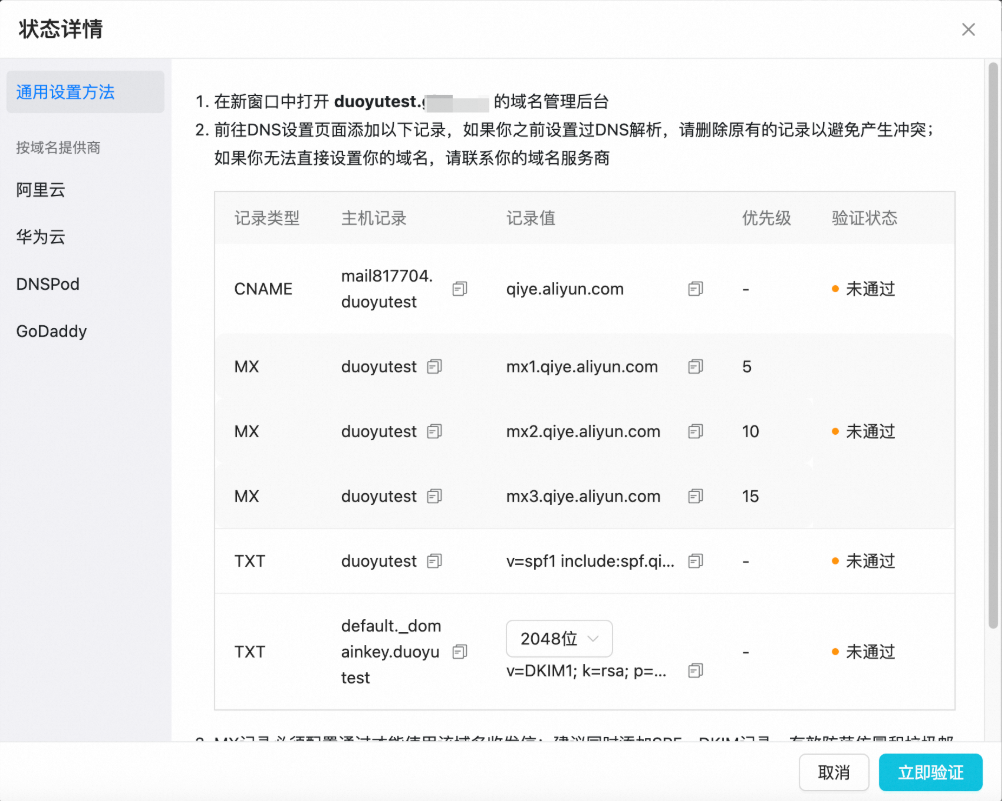1002x801 pixels.
Task: Select the 通用设置方法 tab
Action: [85, 92]
